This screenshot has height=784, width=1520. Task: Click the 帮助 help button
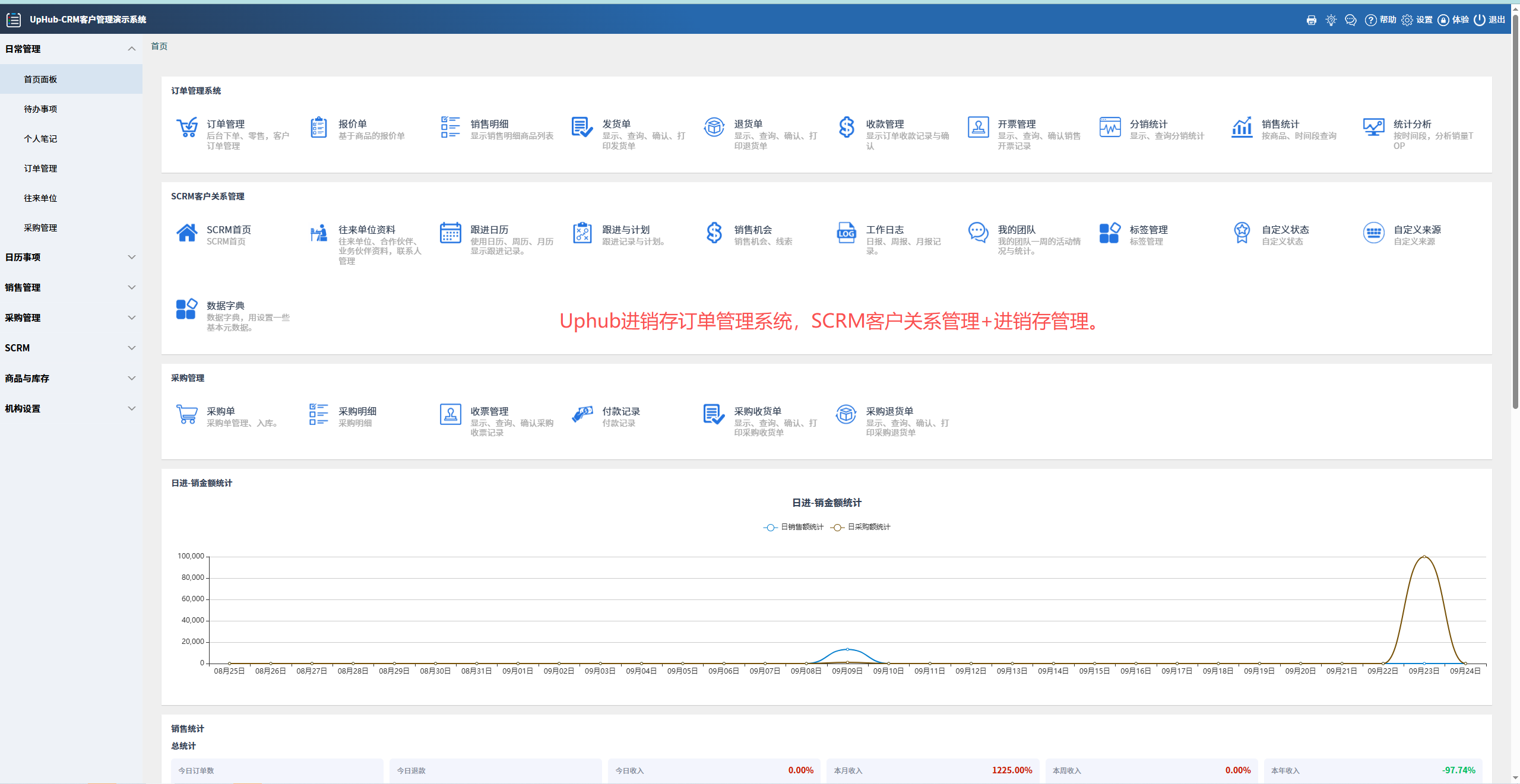coord(1380,20)
